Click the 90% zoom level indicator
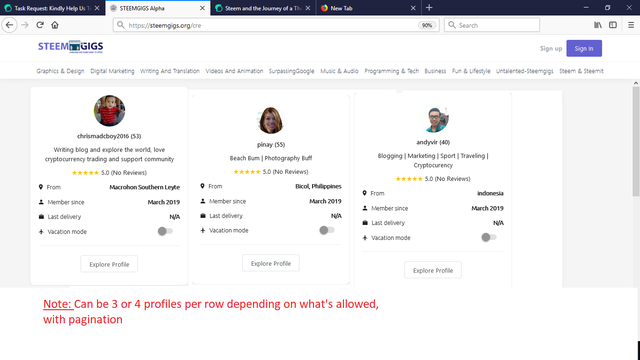The height and width of the screenshot is (360, 640). (427, 25)
